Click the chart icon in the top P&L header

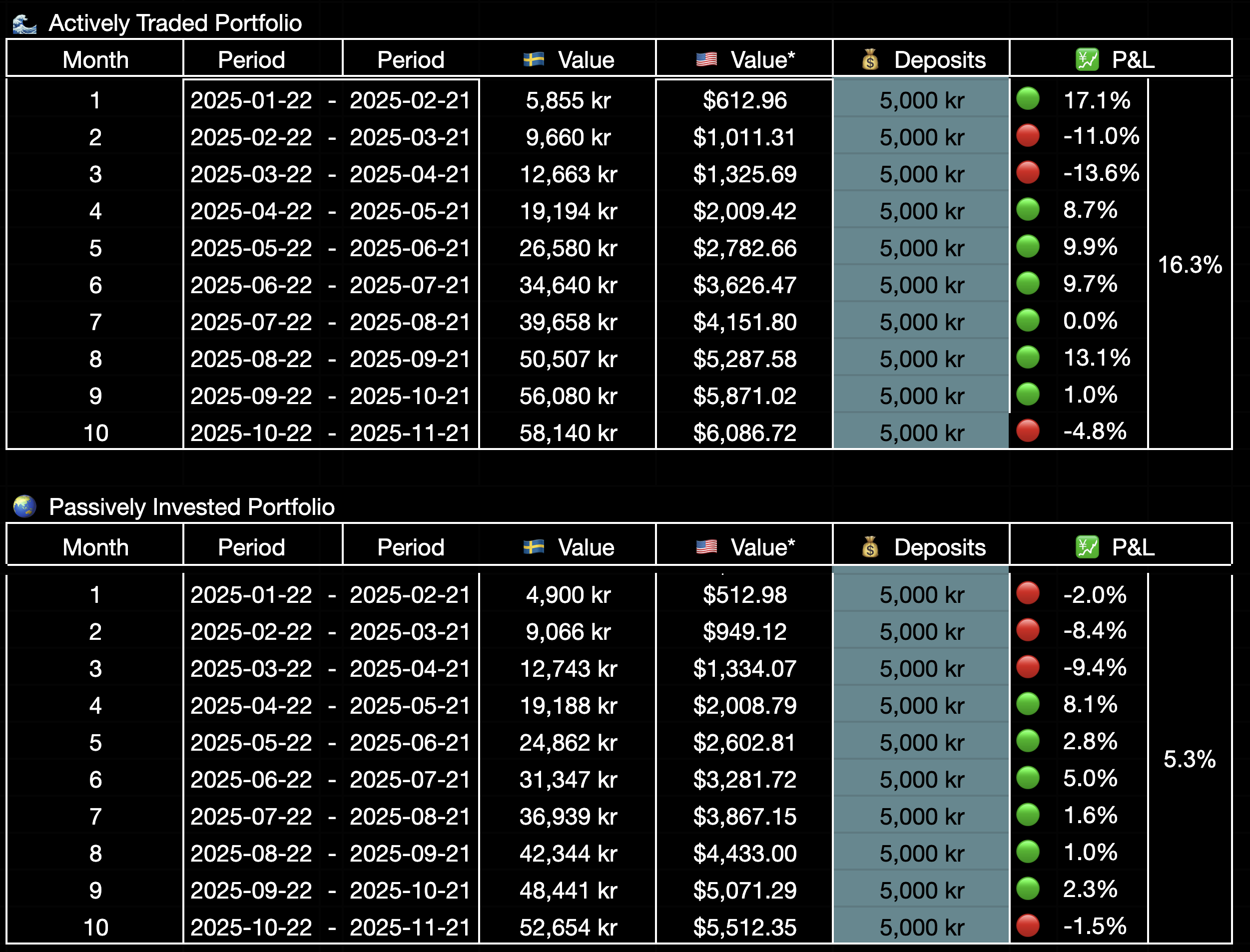(1087, 59)
